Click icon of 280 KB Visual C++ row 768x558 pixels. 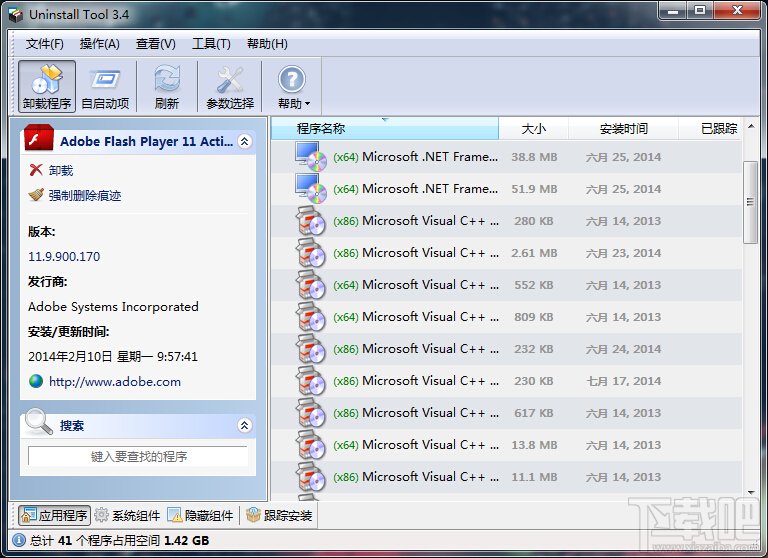point(311,221)
